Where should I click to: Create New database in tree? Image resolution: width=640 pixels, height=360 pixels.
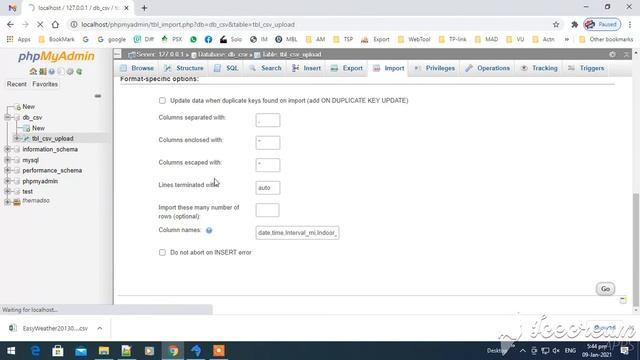[x=29, y=107]
